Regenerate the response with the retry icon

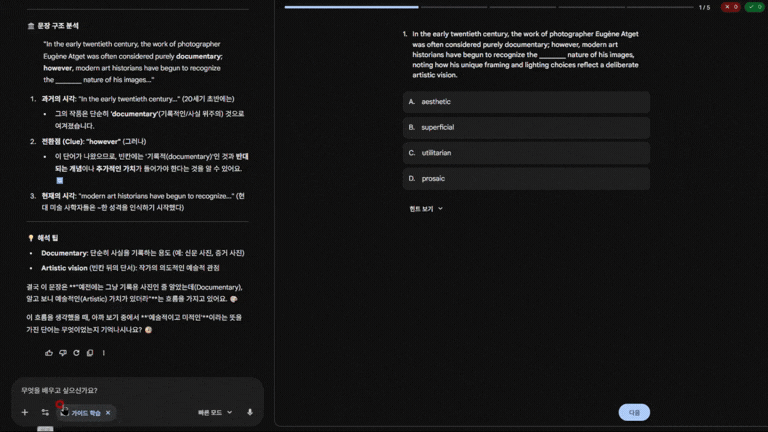pos(76,353)
